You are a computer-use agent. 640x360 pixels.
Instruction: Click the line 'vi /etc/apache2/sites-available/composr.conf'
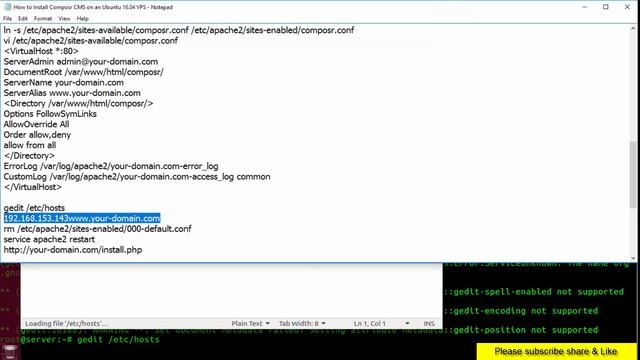coord(91,40)
